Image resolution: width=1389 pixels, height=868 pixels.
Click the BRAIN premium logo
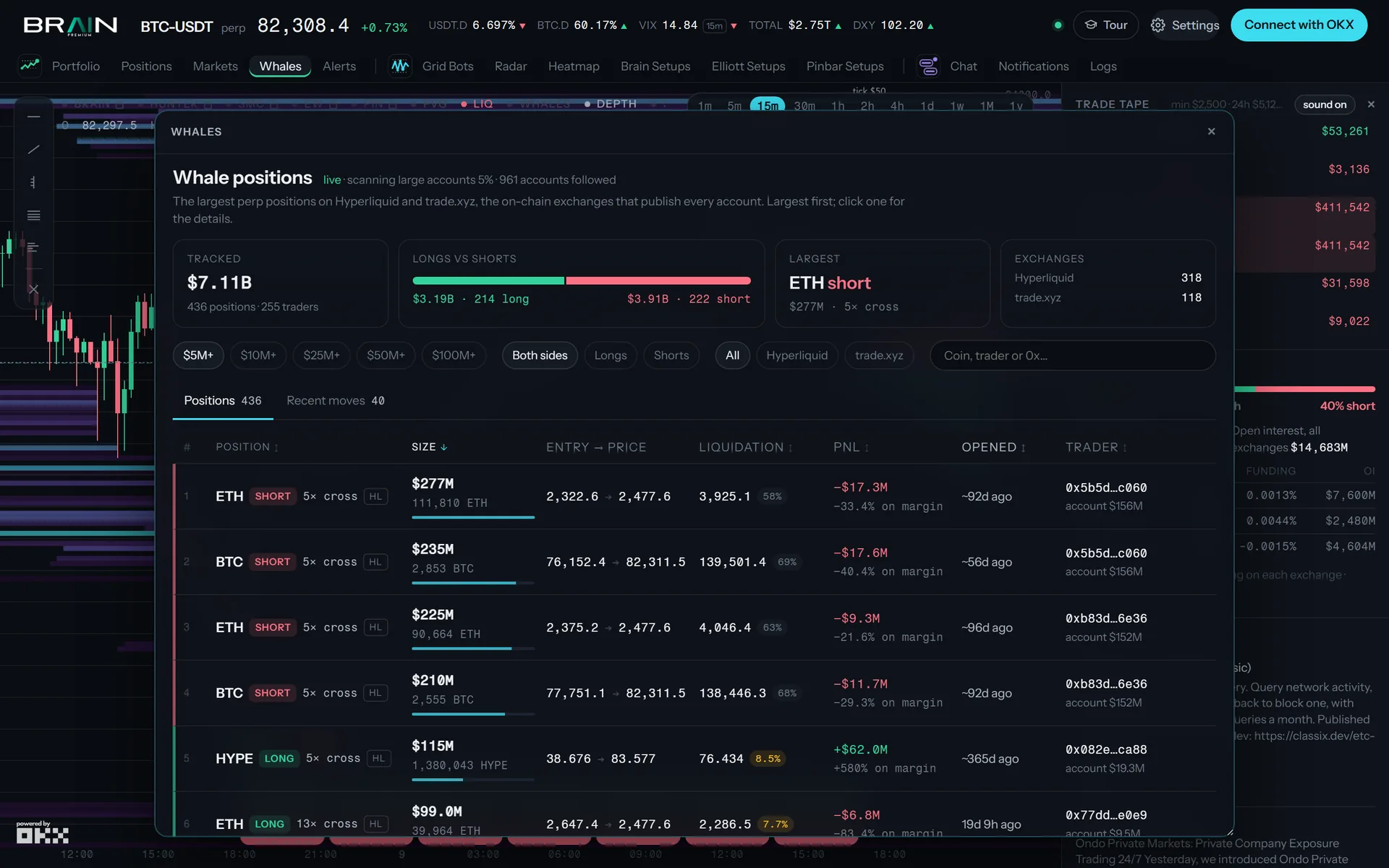(x=70, y=25)
